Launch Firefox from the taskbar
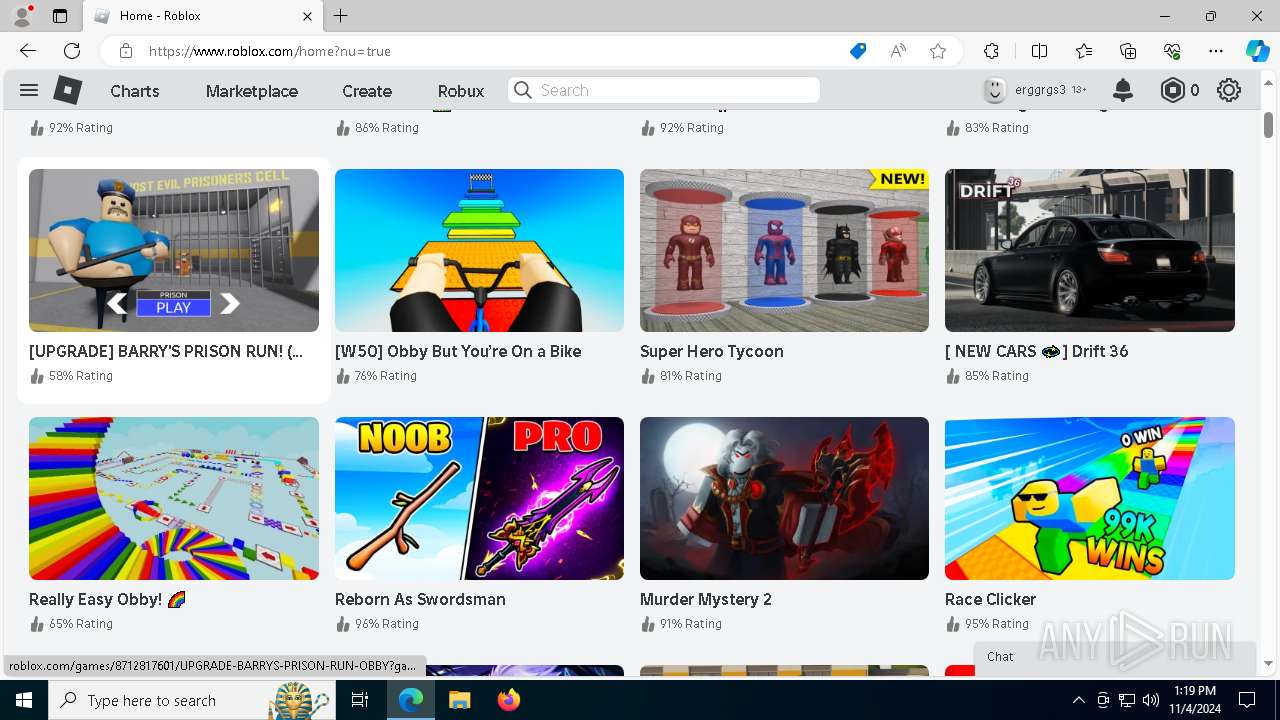 (508, 700)
